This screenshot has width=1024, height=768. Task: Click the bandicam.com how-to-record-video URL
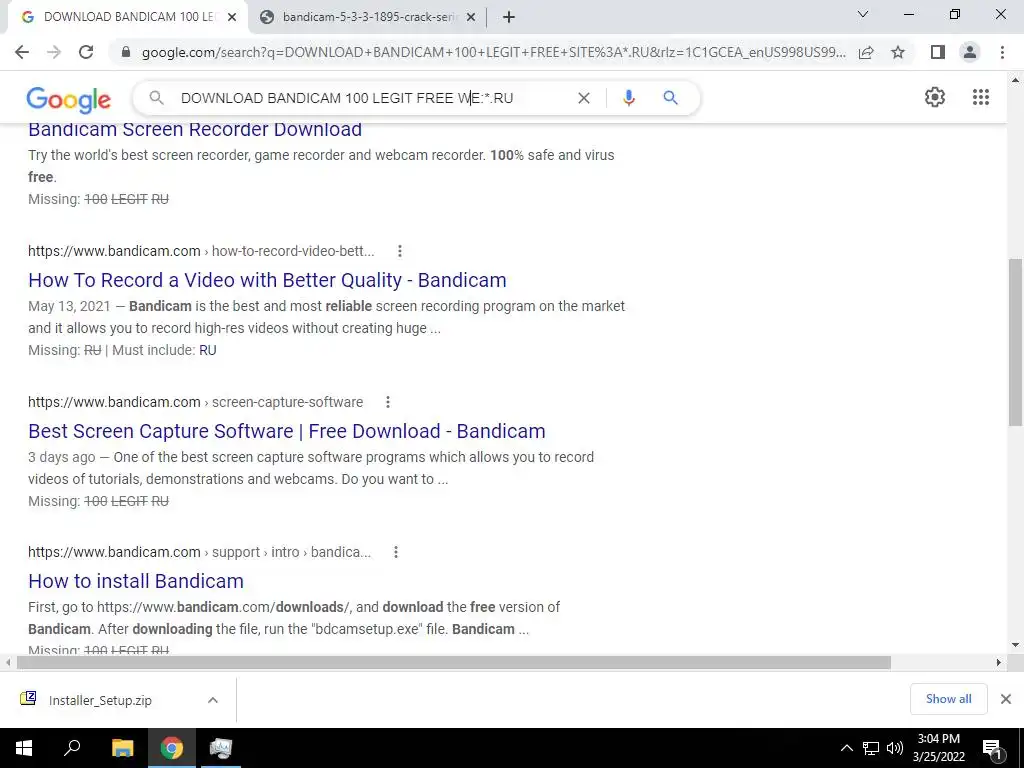201,251
